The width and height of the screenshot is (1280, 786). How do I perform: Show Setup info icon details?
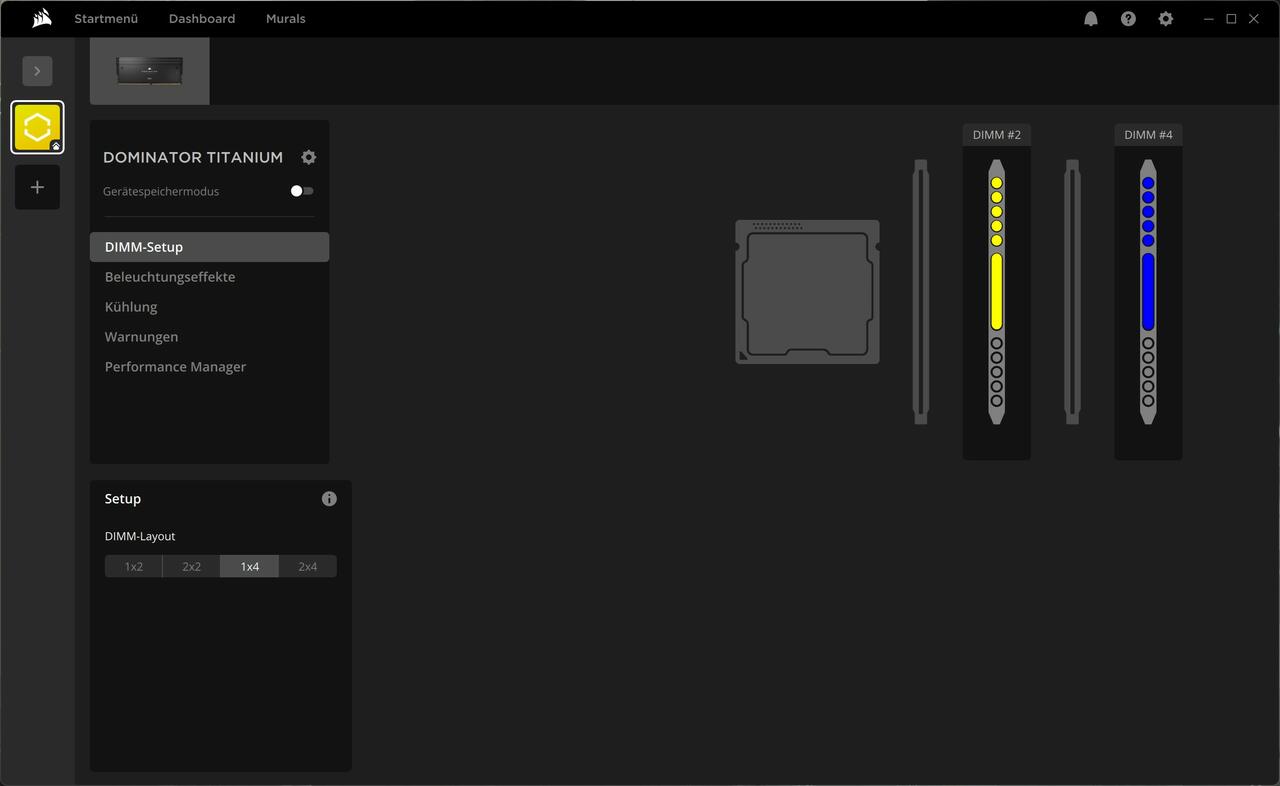329,499
